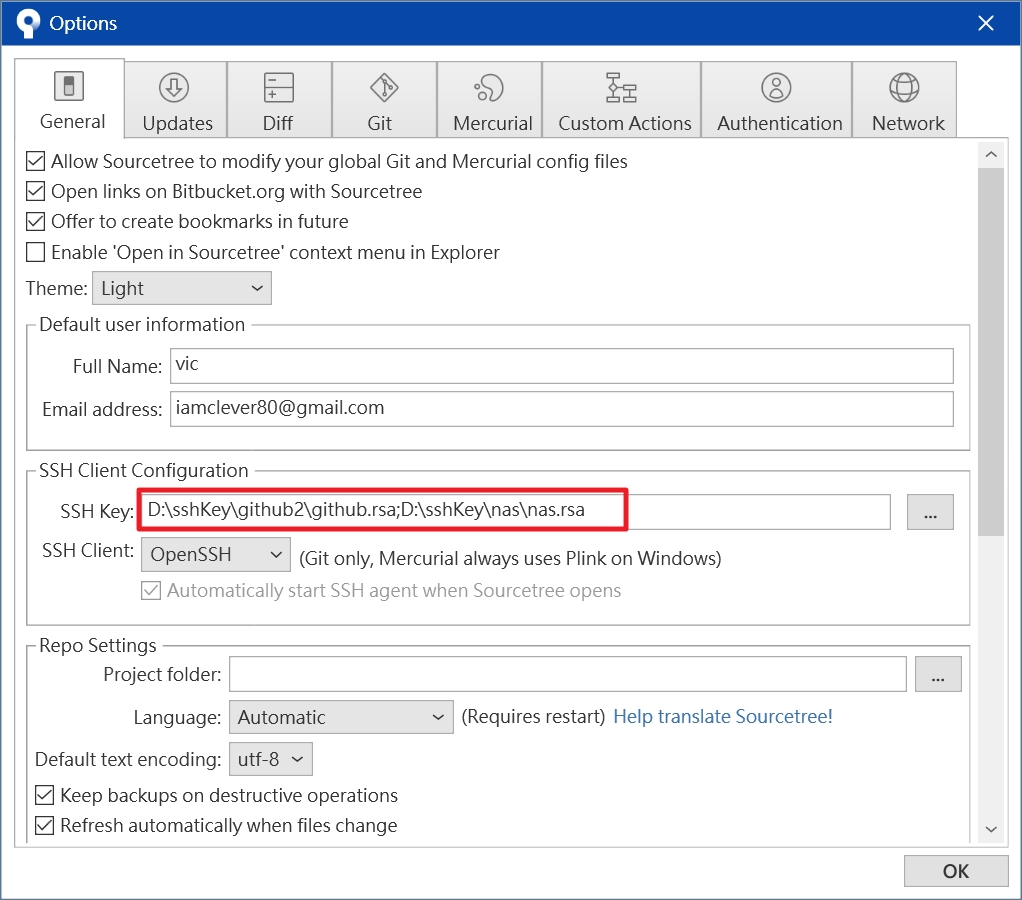1022x900 pixels.
Task: Click the Mercurial logo icon
Action: (489, 87)
